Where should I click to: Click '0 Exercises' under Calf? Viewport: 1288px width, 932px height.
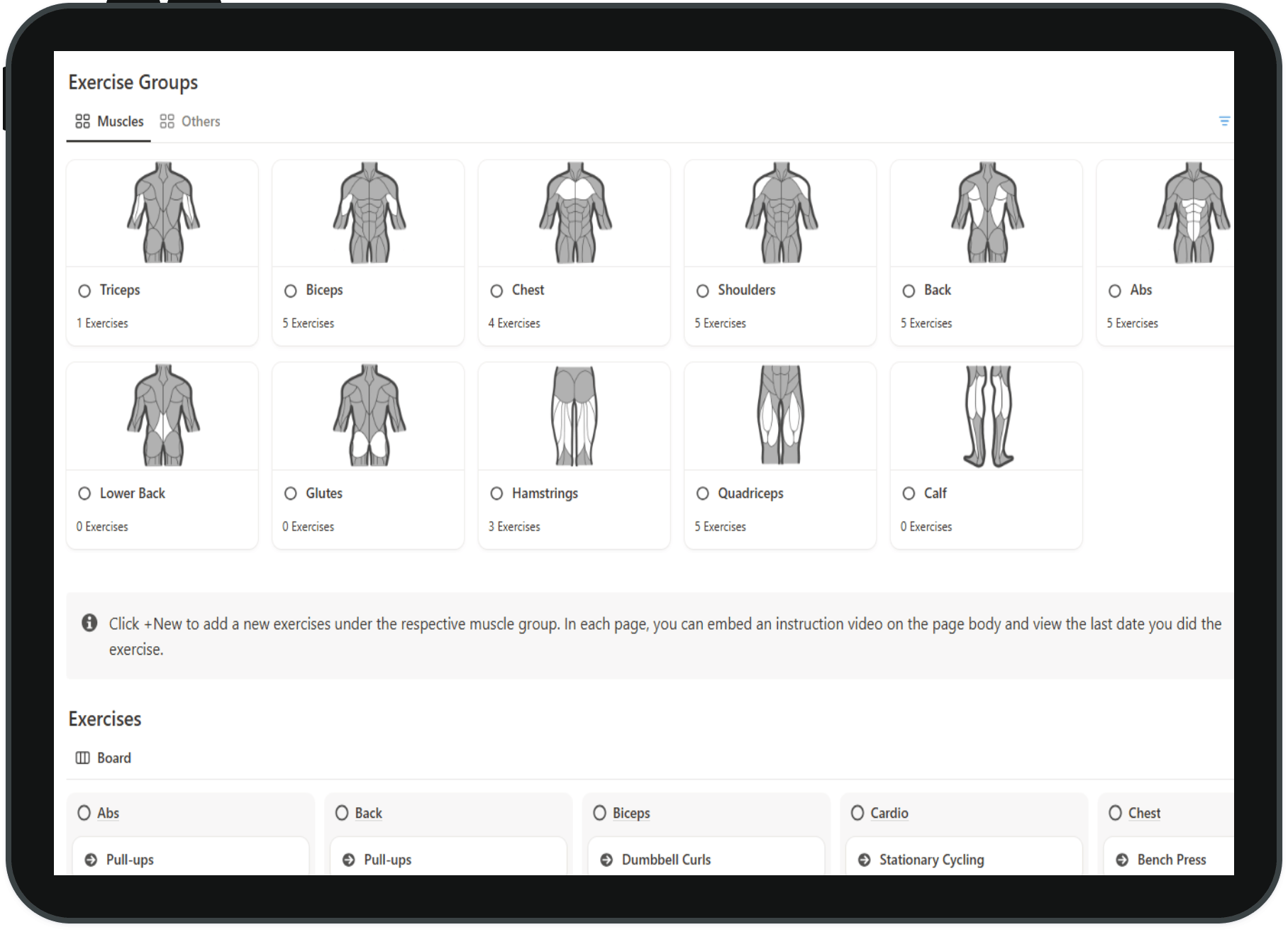tap(926, 527)
